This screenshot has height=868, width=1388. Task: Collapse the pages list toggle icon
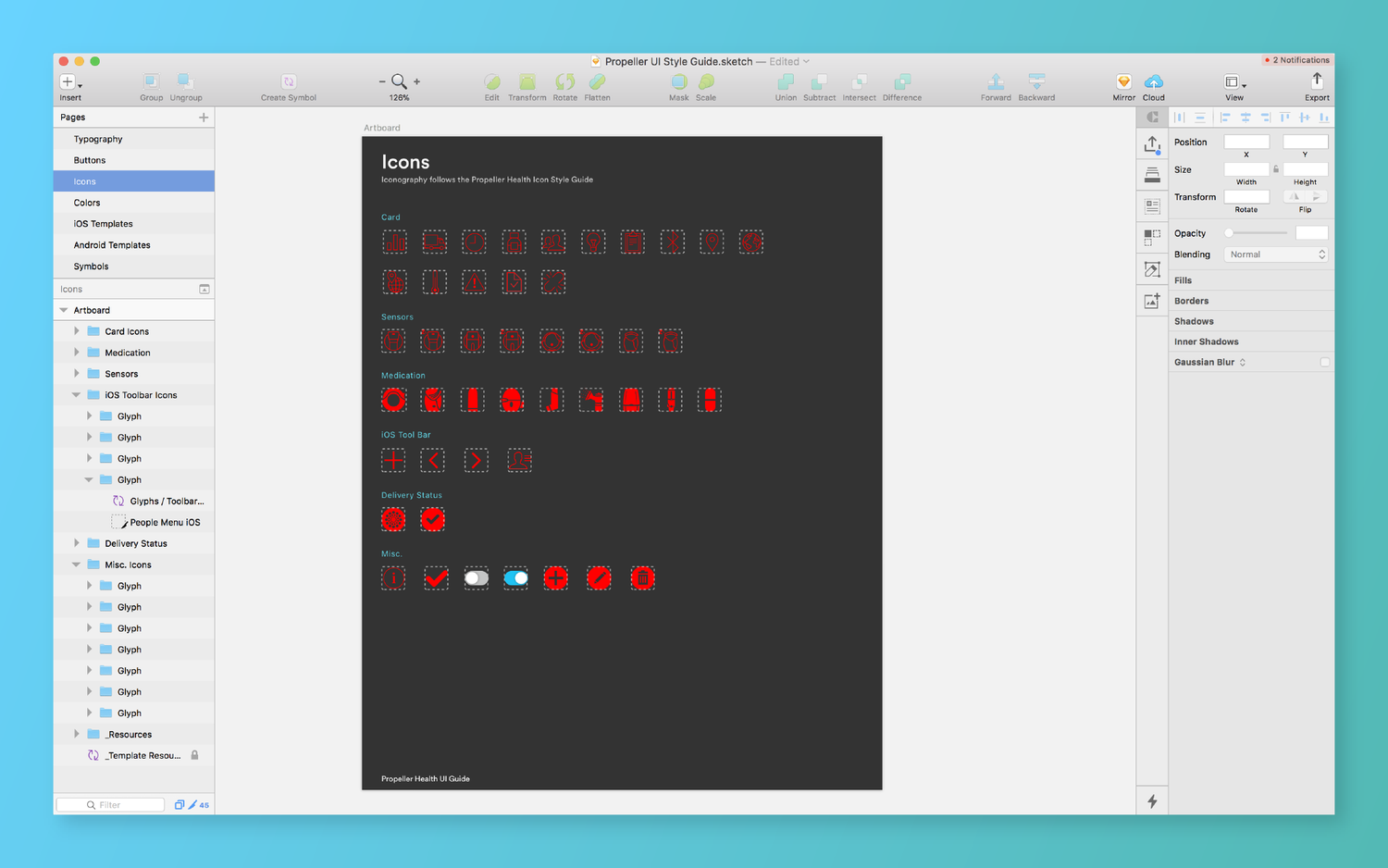pyautogui.click(x=204, y=290)
